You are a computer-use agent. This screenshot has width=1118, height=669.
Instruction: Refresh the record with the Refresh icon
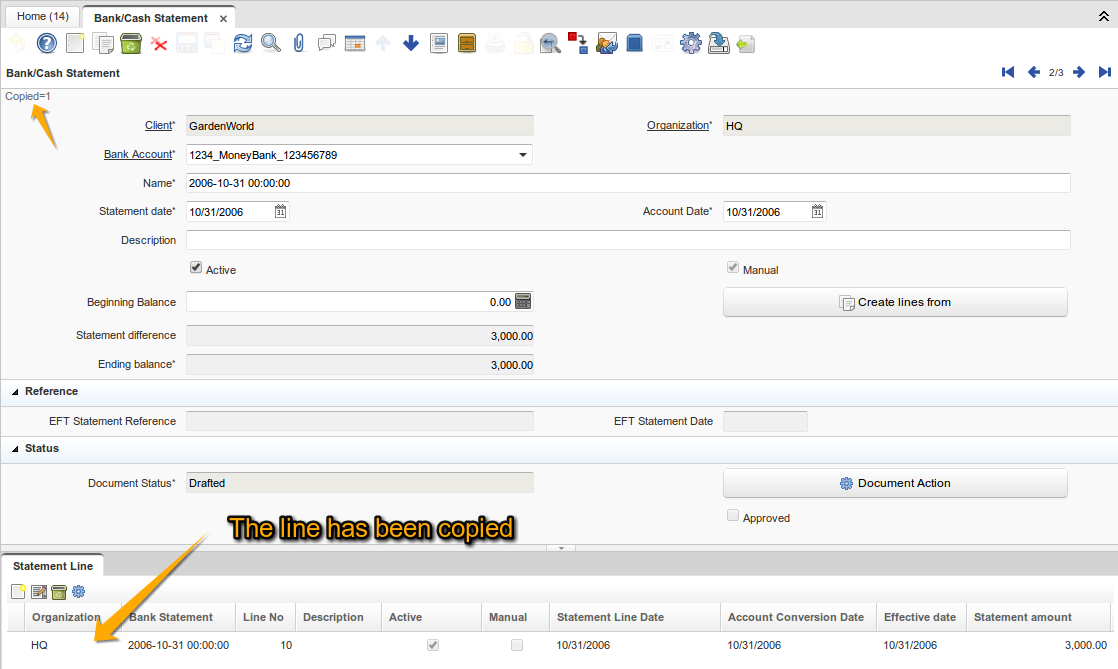pos(242,43)
